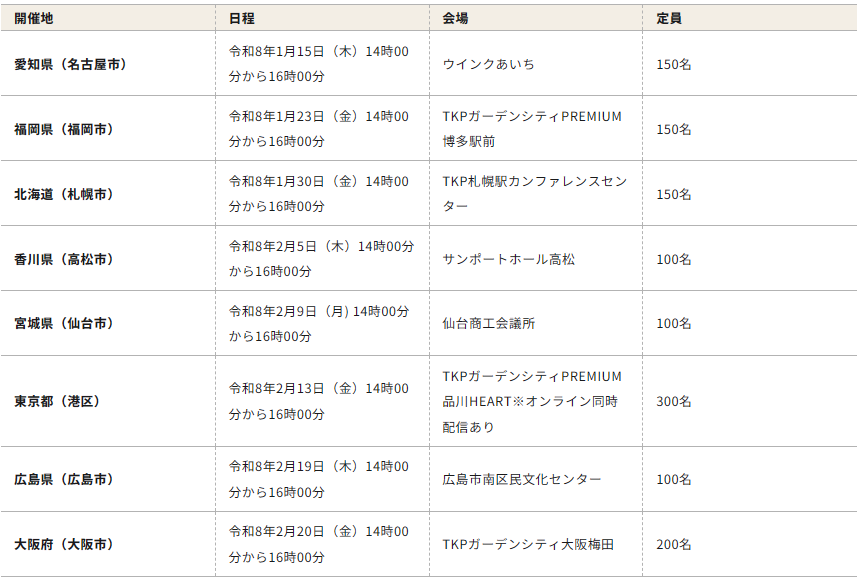Click the 広島県（広島市） location cell
Viewport: 861px width, 582px height.
click(63, 479)
